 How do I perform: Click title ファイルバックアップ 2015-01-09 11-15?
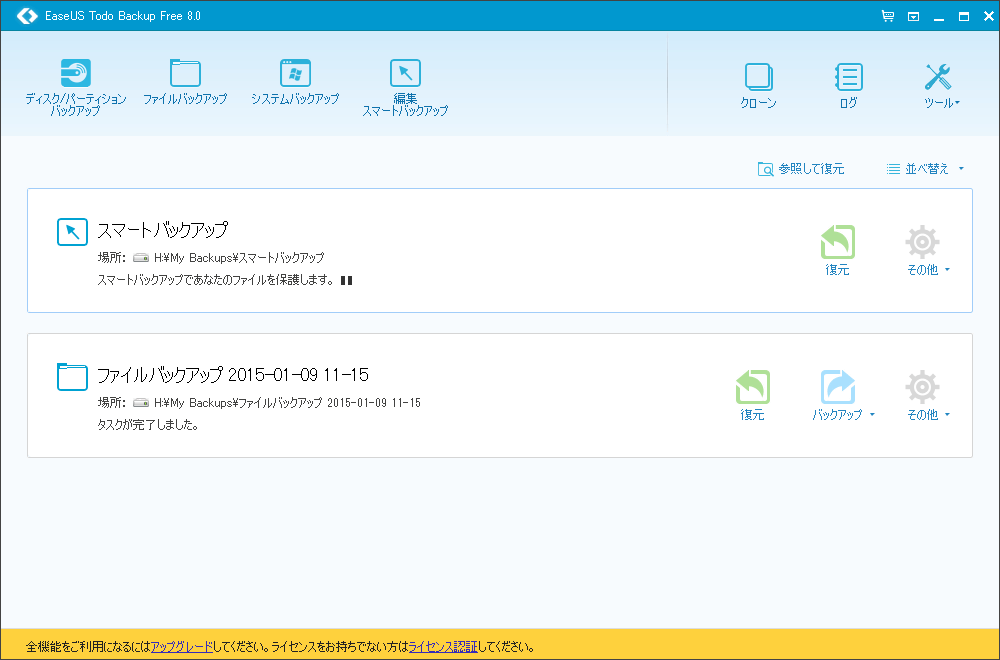[233, 374]
